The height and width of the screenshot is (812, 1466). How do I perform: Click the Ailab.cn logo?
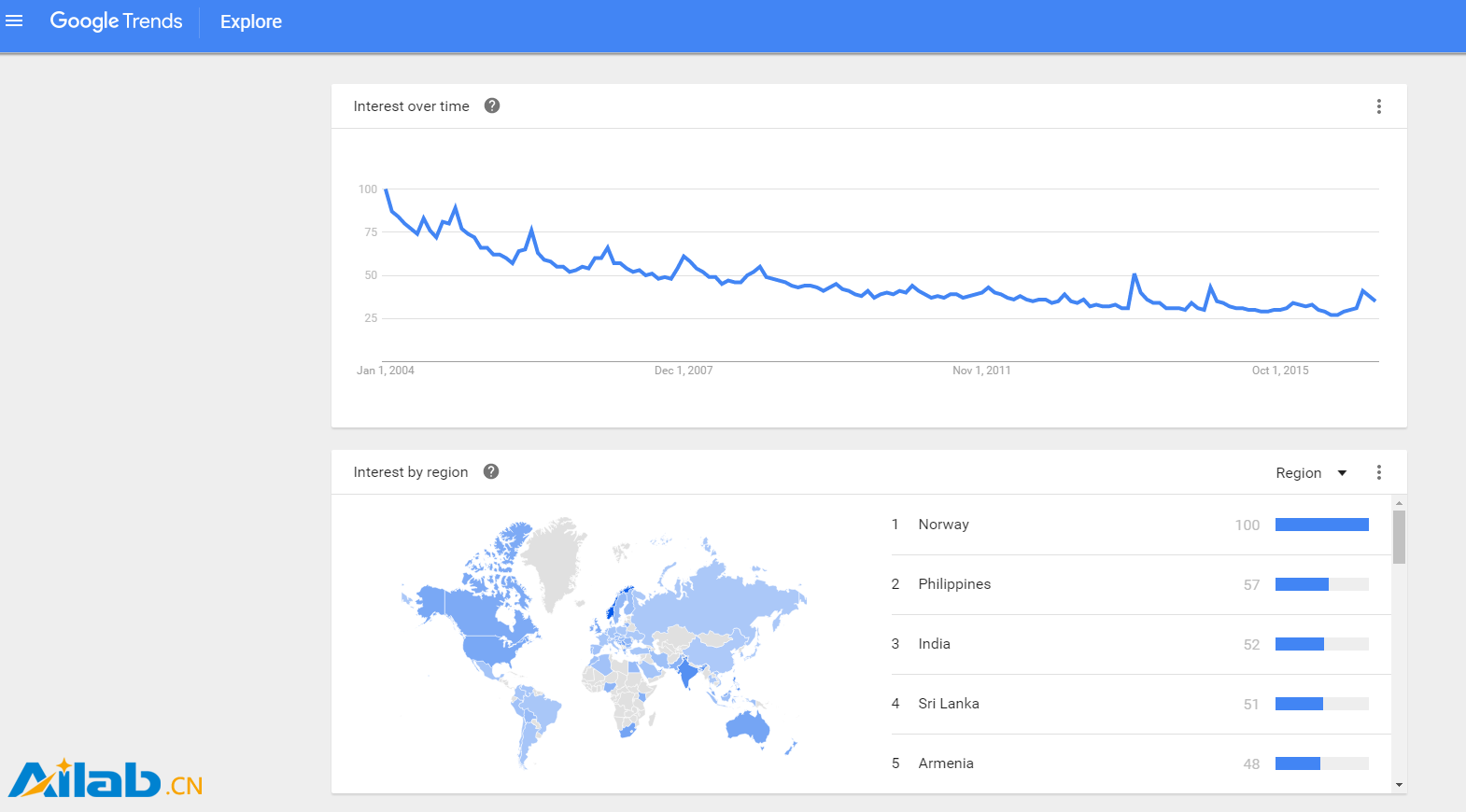click(106, 778)
